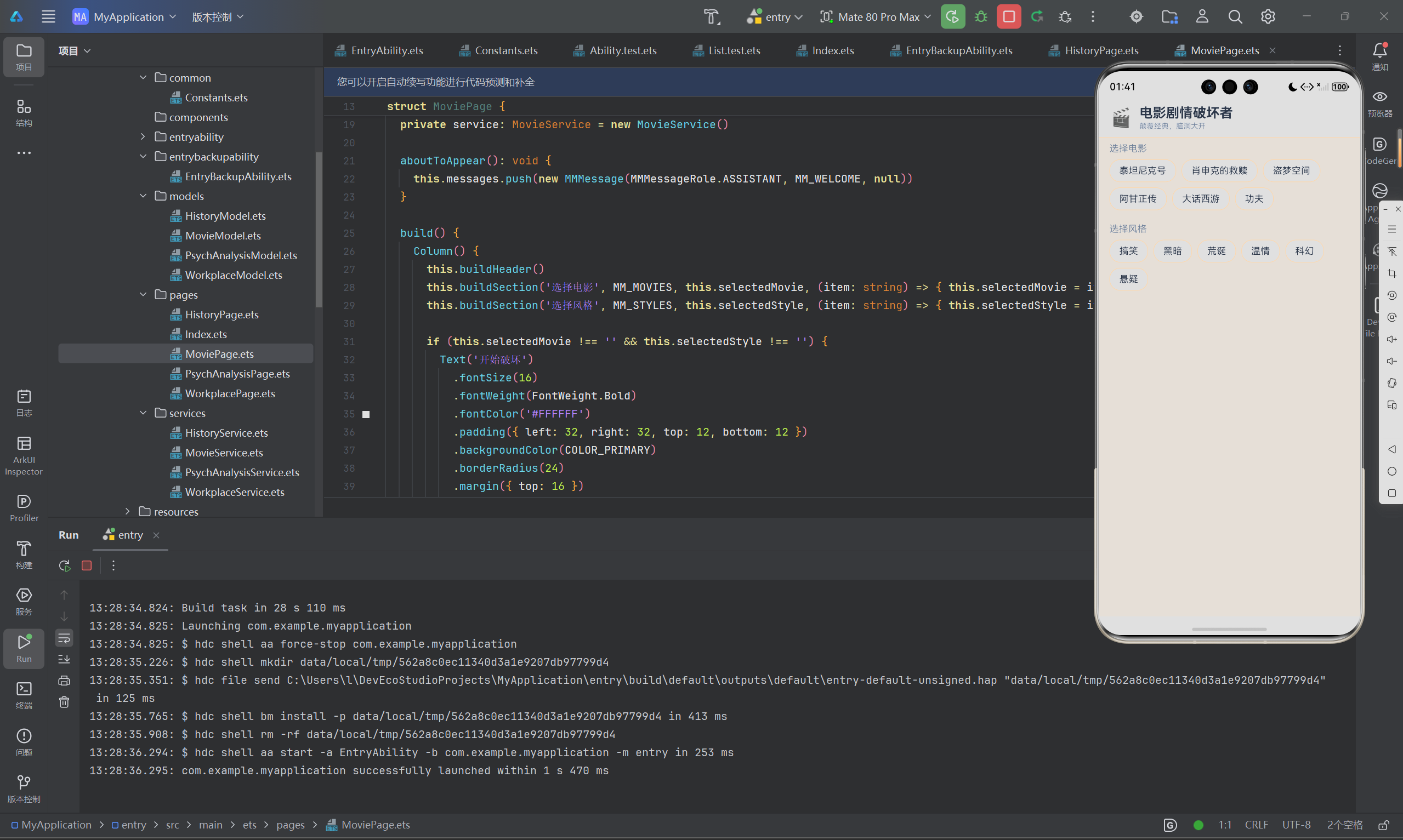Open the search magnifier in toolbar
1403x840 pixels.
tap(1235, 16)
